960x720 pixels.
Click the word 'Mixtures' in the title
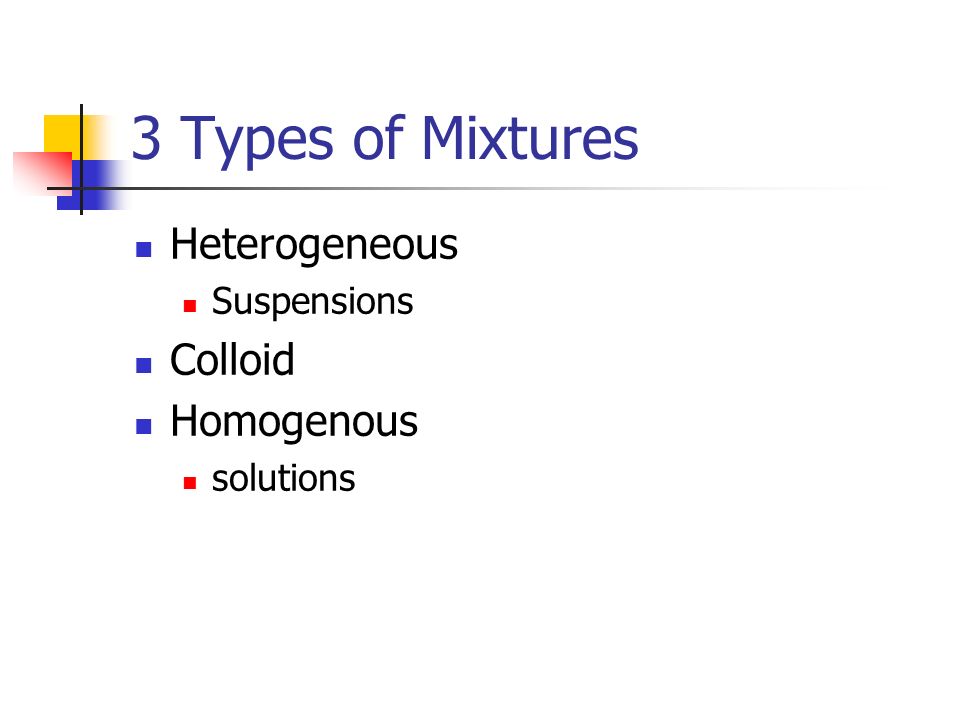[530, 139]
